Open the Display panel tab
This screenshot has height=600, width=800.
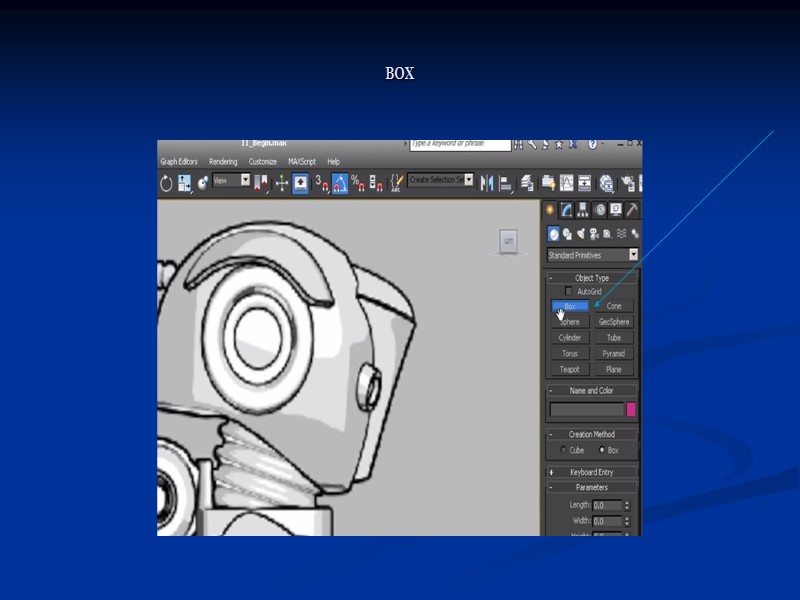pos(616,210)
